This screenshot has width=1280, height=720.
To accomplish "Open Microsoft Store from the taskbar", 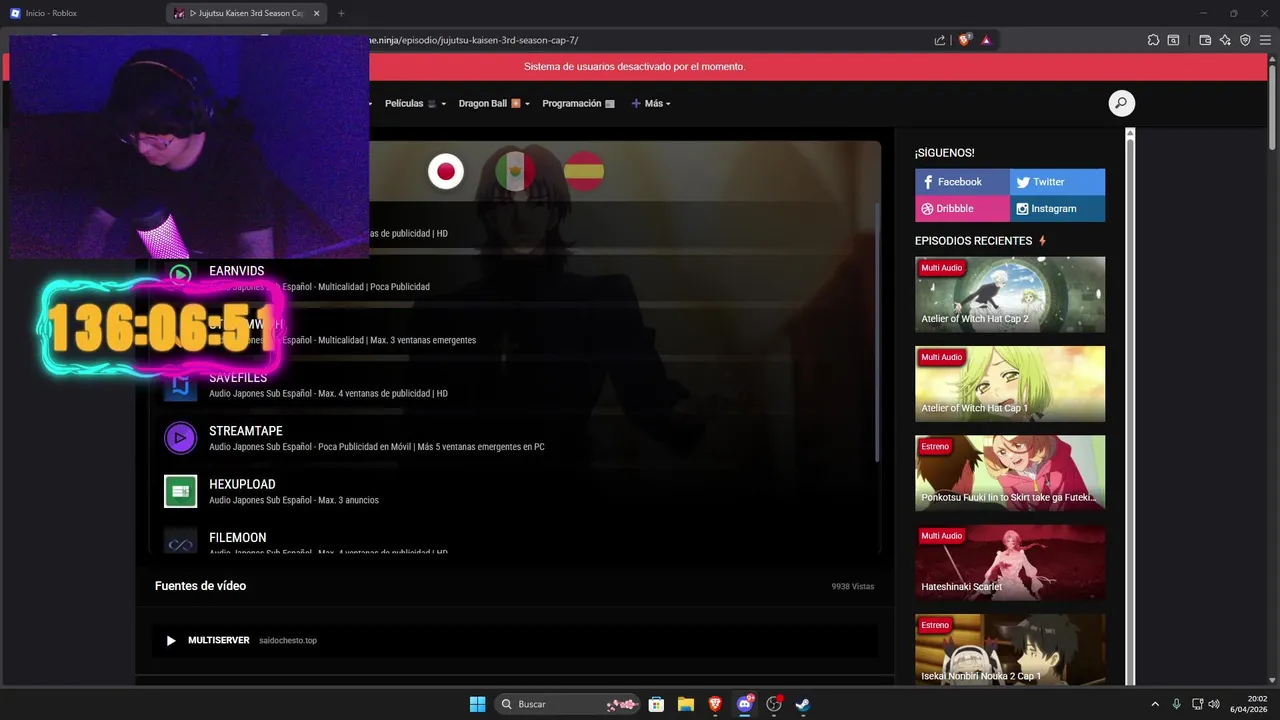I will (656, 704).
